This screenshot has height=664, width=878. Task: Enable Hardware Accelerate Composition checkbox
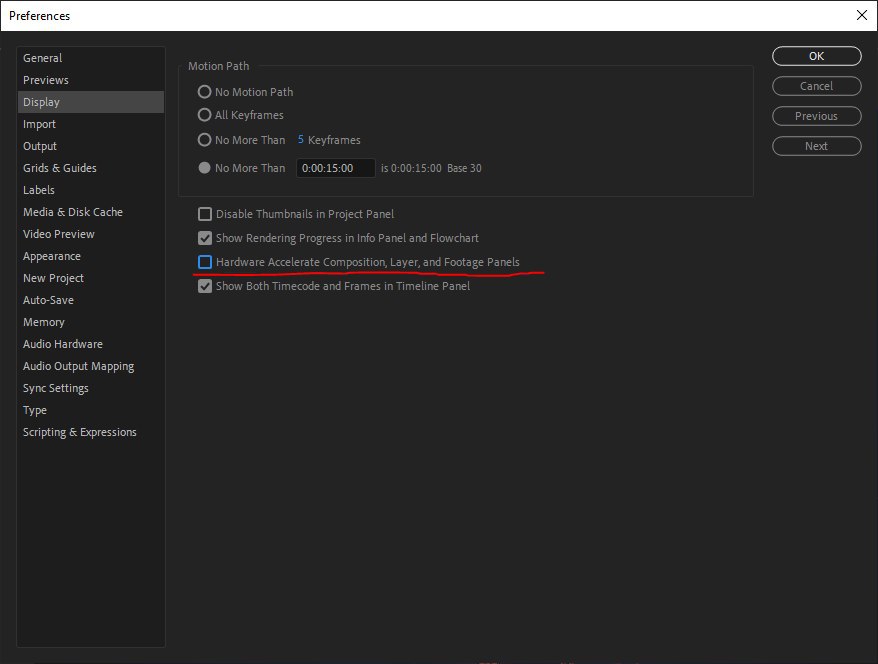tap(205, 262)
